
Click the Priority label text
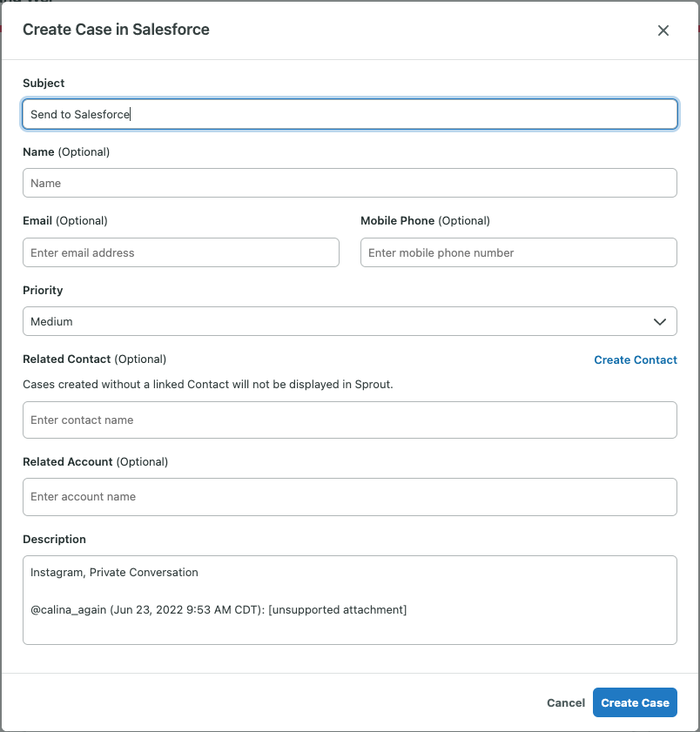pyautogui.click(x=42, y=290)
